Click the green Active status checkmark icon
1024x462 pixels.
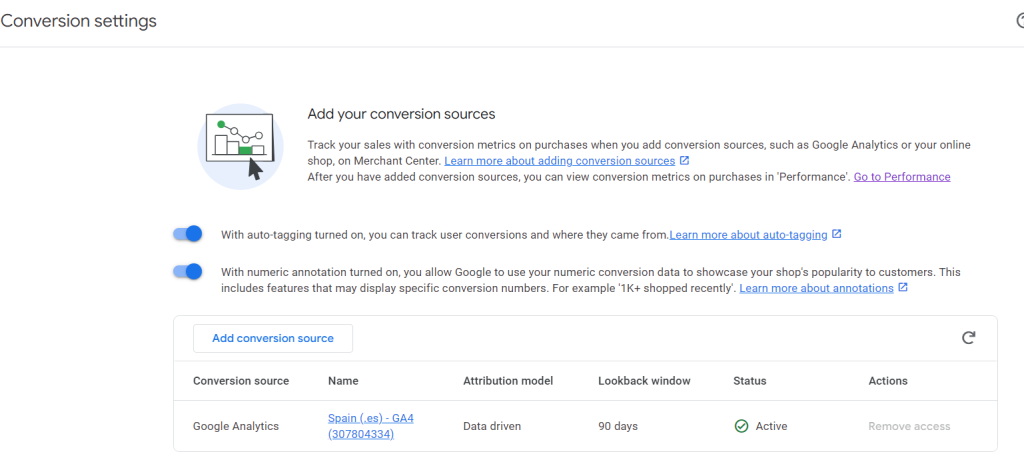741,426
